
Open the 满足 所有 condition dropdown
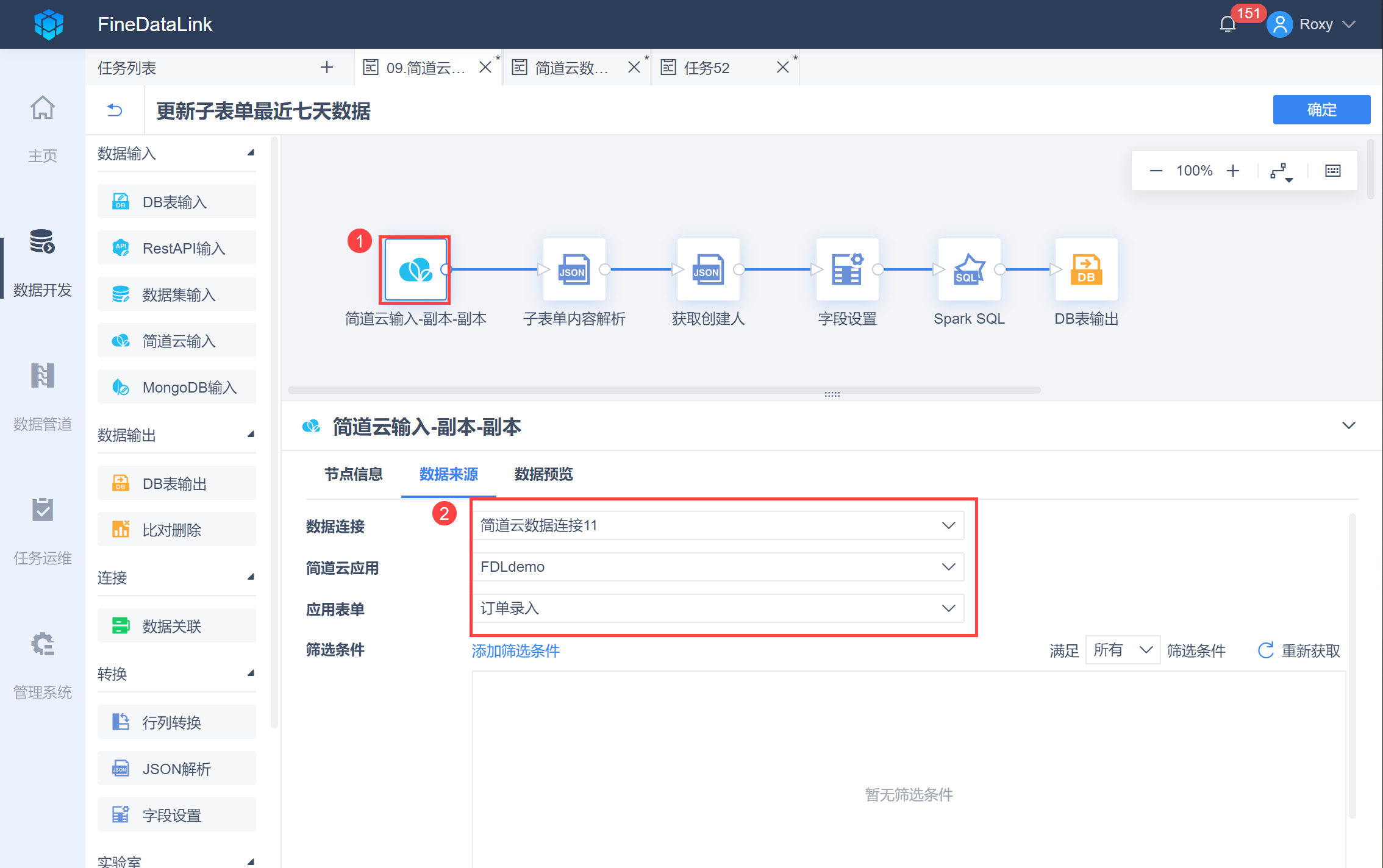click(x=1123, y=650)
